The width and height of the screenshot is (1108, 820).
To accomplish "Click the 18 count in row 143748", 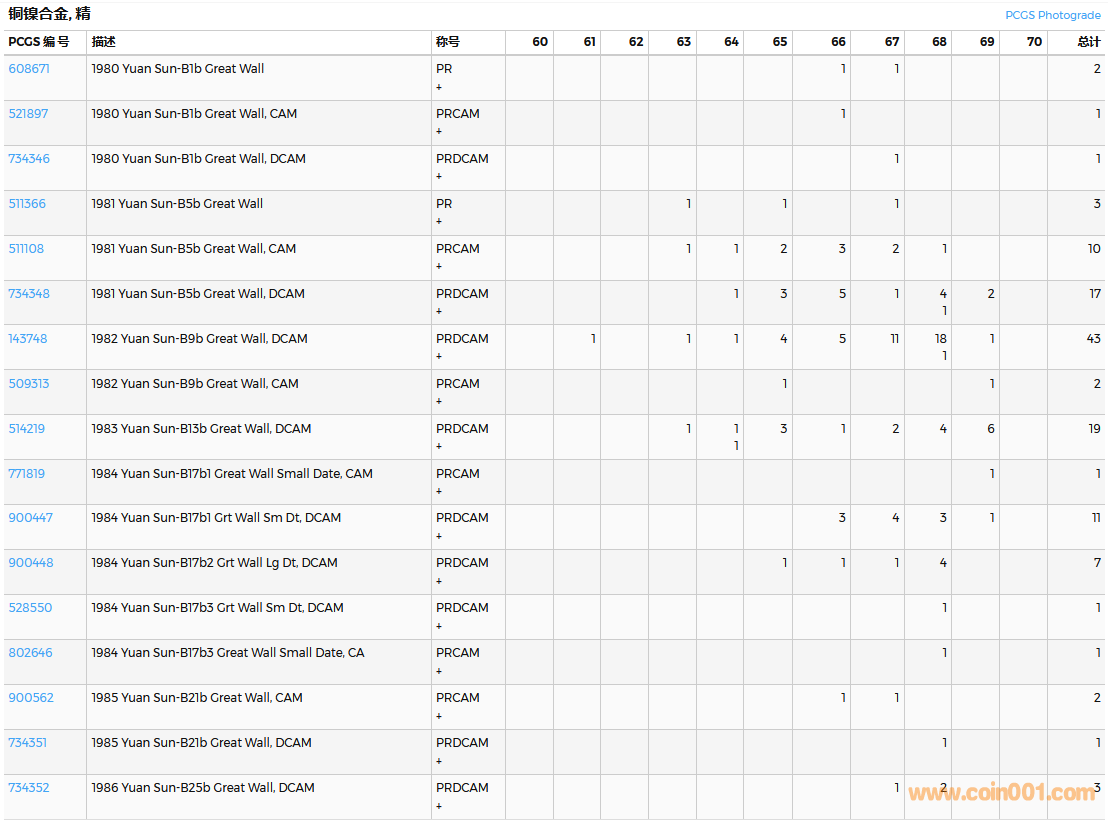I will 940,339.
